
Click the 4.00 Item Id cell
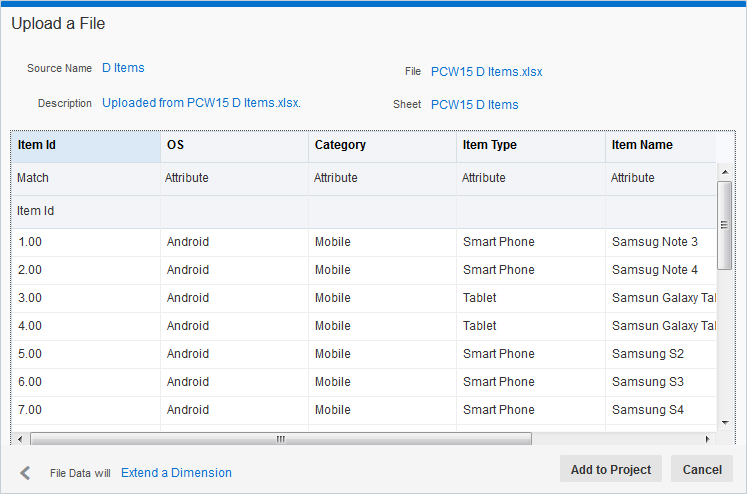(86, 326)
